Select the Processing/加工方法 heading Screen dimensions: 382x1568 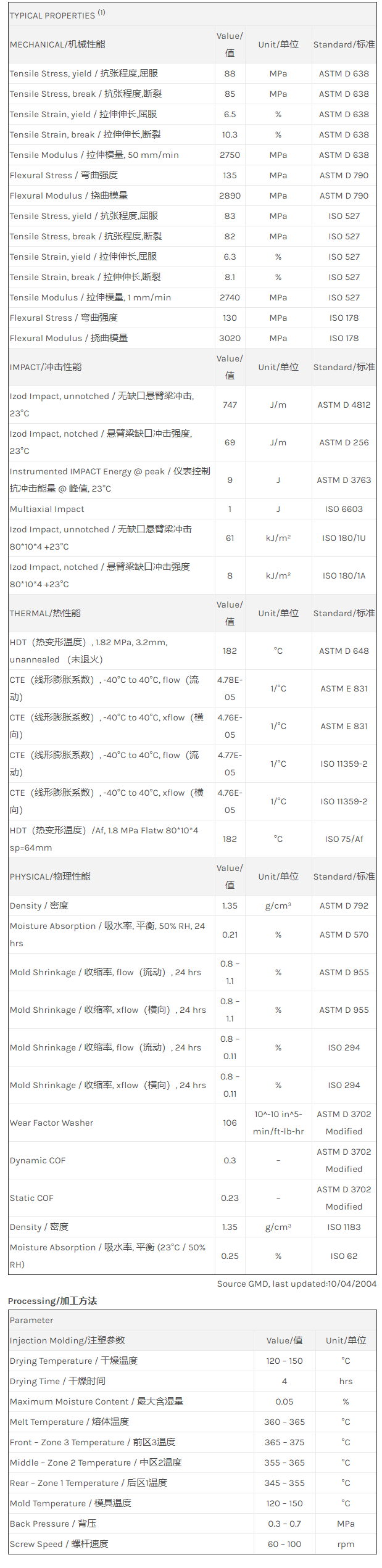(x=52, y=1301)
